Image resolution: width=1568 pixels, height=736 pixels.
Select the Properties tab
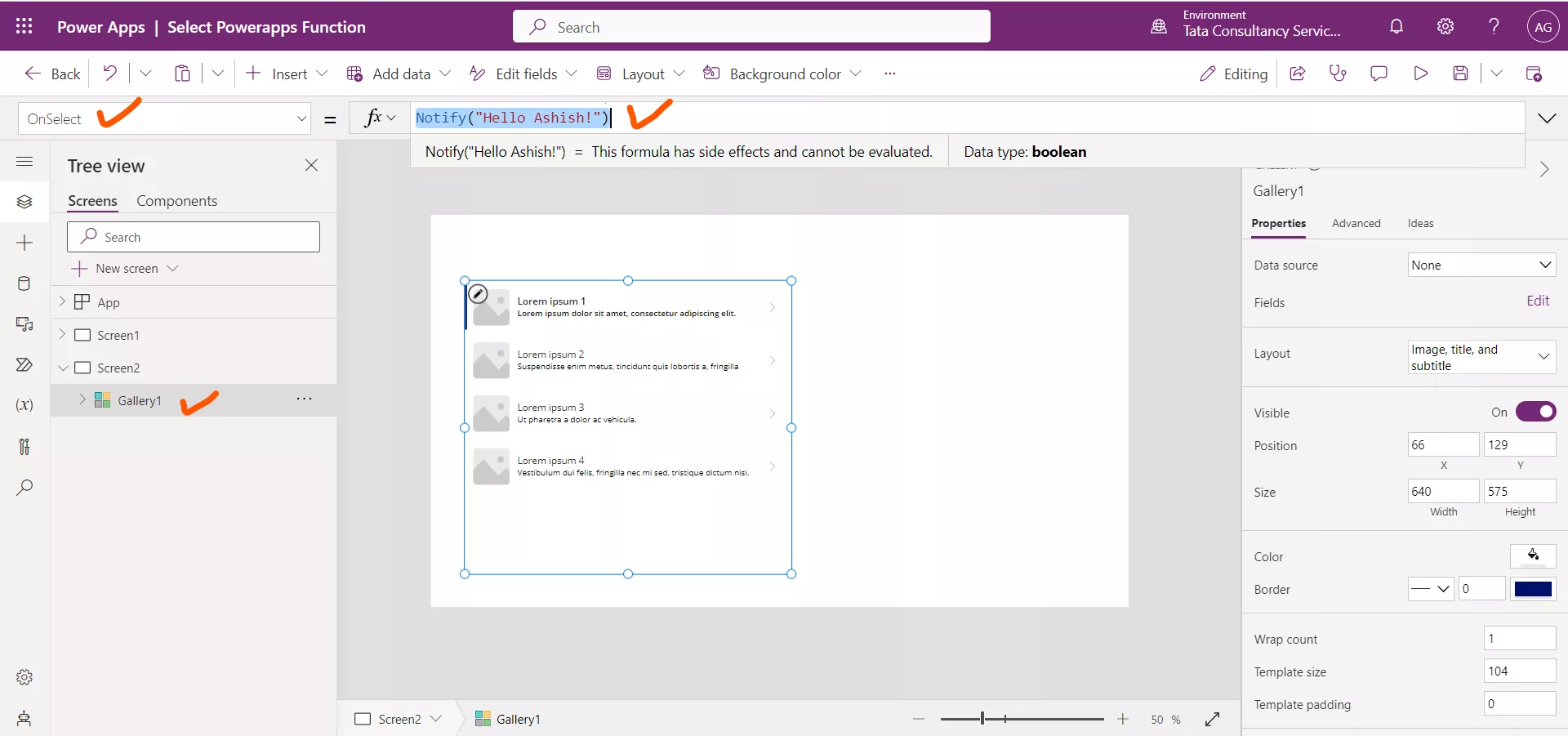tap(1278, 223)
